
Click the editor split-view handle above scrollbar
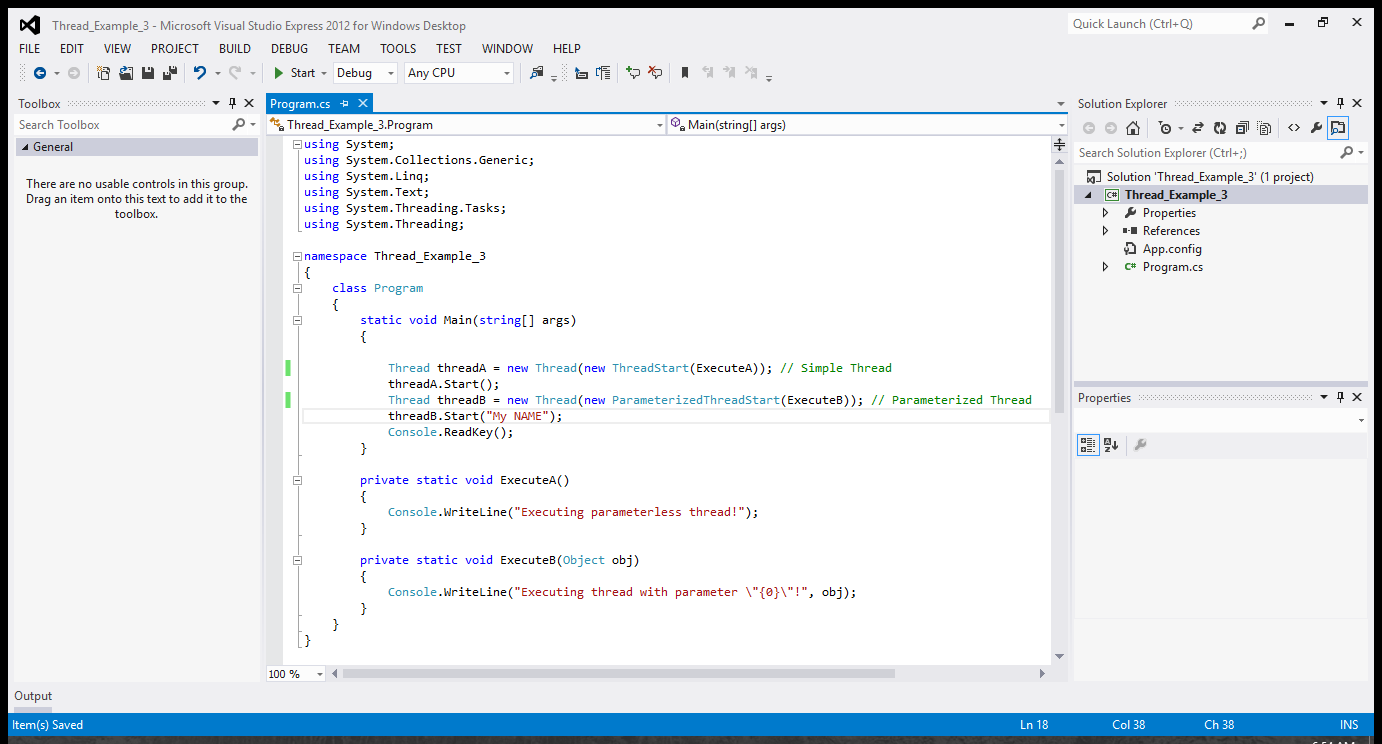click(1060, 145)
